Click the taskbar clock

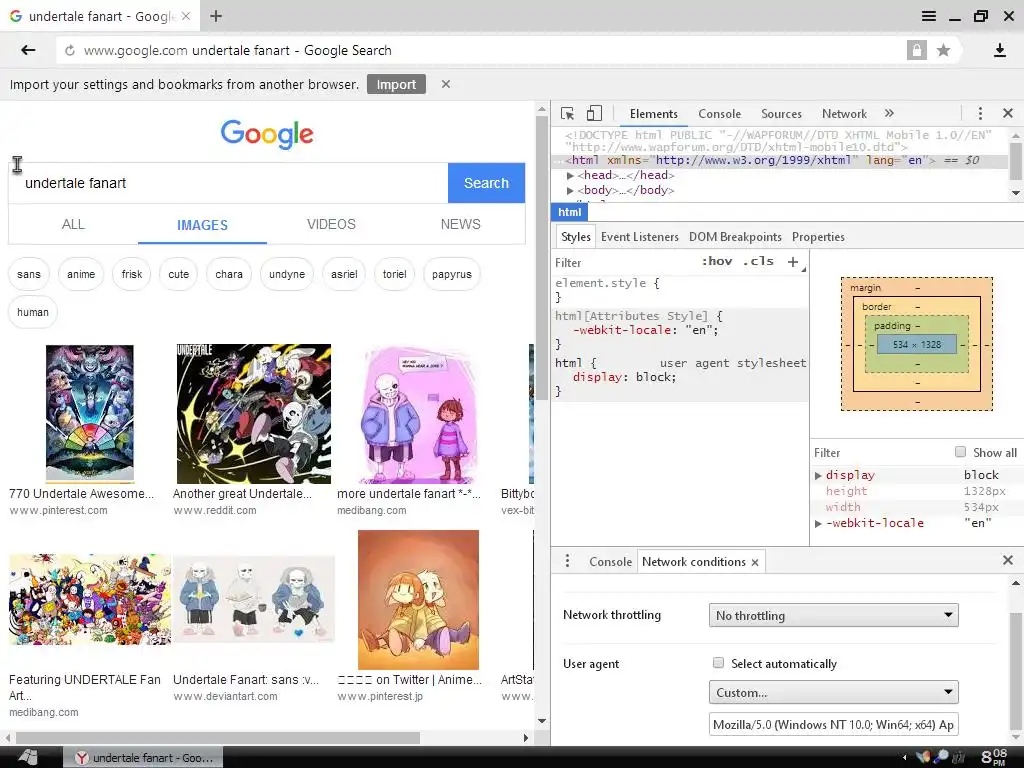[x=994, y=757]
